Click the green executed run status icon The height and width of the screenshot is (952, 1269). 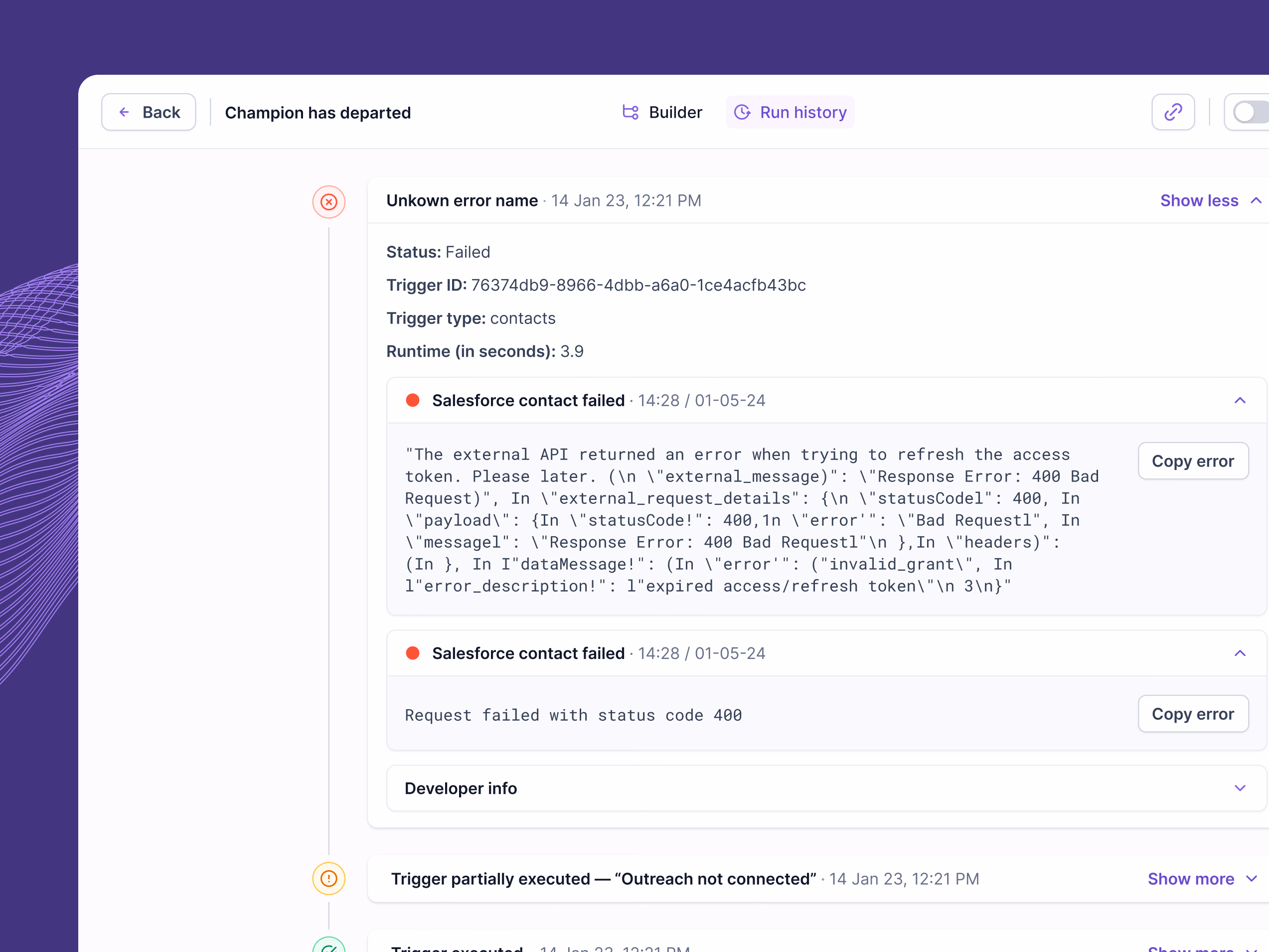[329, 946]
